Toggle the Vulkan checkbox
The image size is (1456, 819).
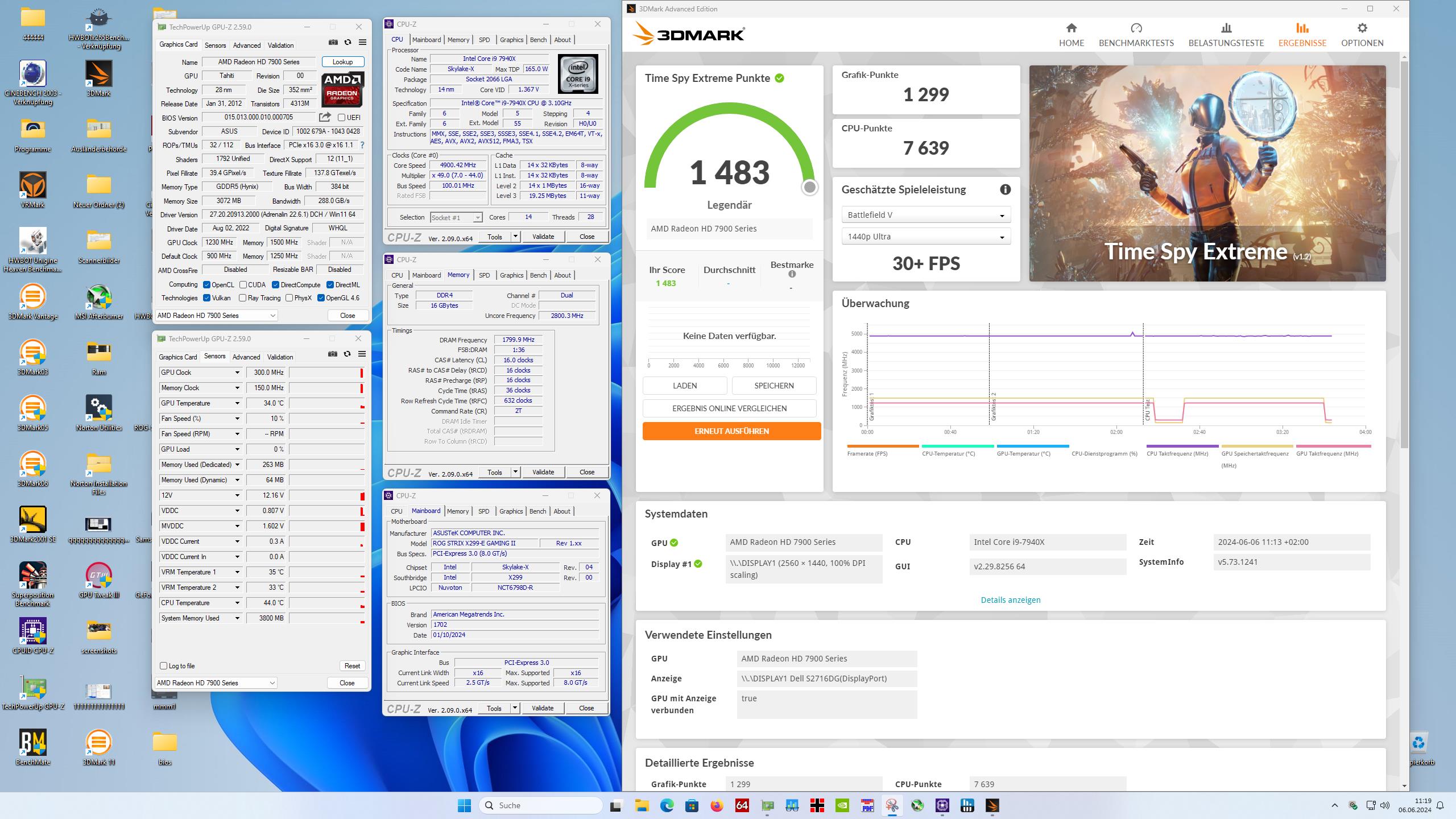[207, 298]
